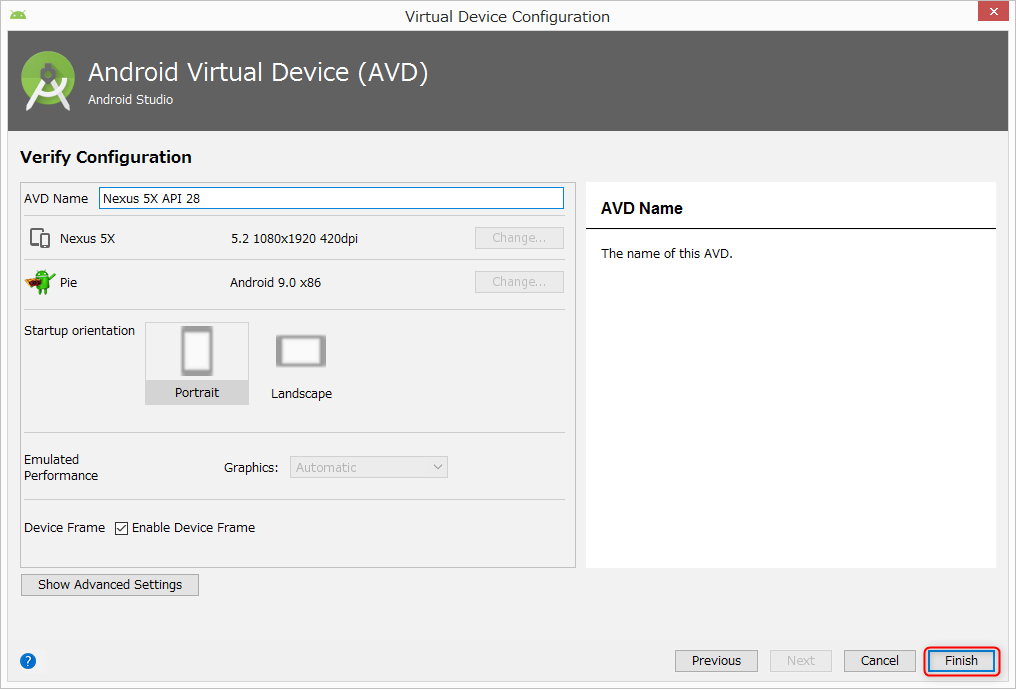Select Landscape startup orientation
This screenshot has width=1016, height=689.
[301, 366]
